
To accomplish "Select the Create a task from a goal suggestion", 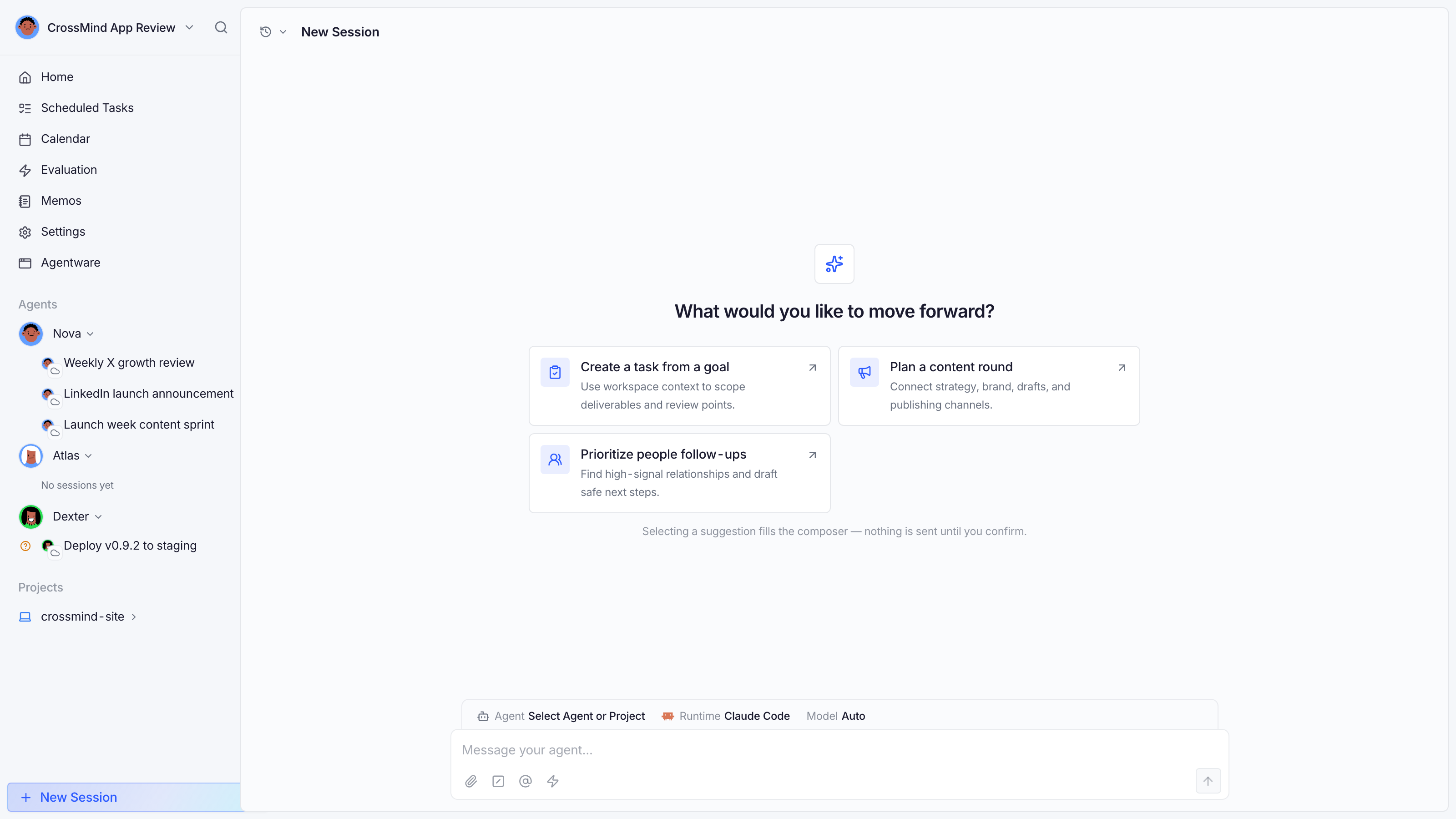I will click(x=679, y=385).
